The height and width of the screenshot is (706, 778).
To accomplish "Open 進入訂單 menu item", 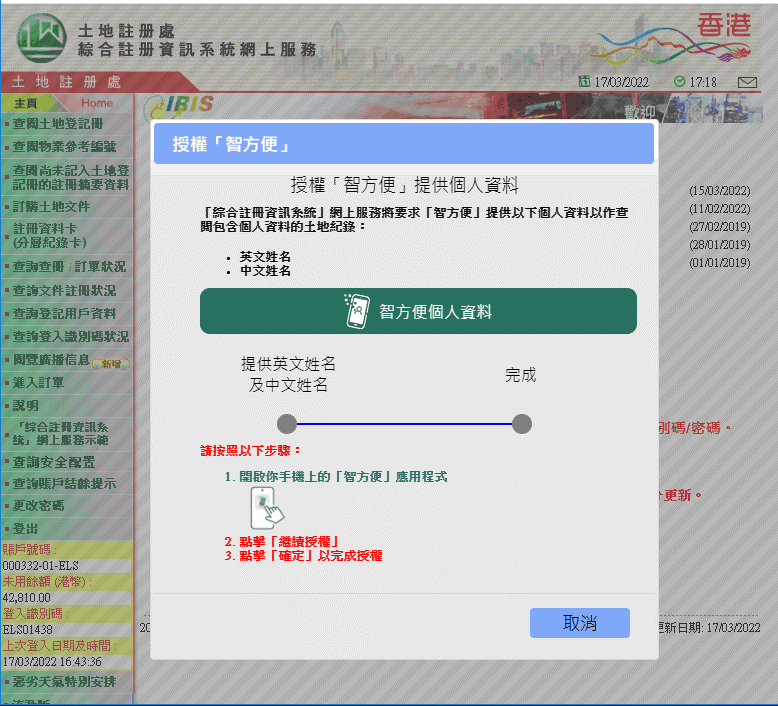I will click(38, 383).
